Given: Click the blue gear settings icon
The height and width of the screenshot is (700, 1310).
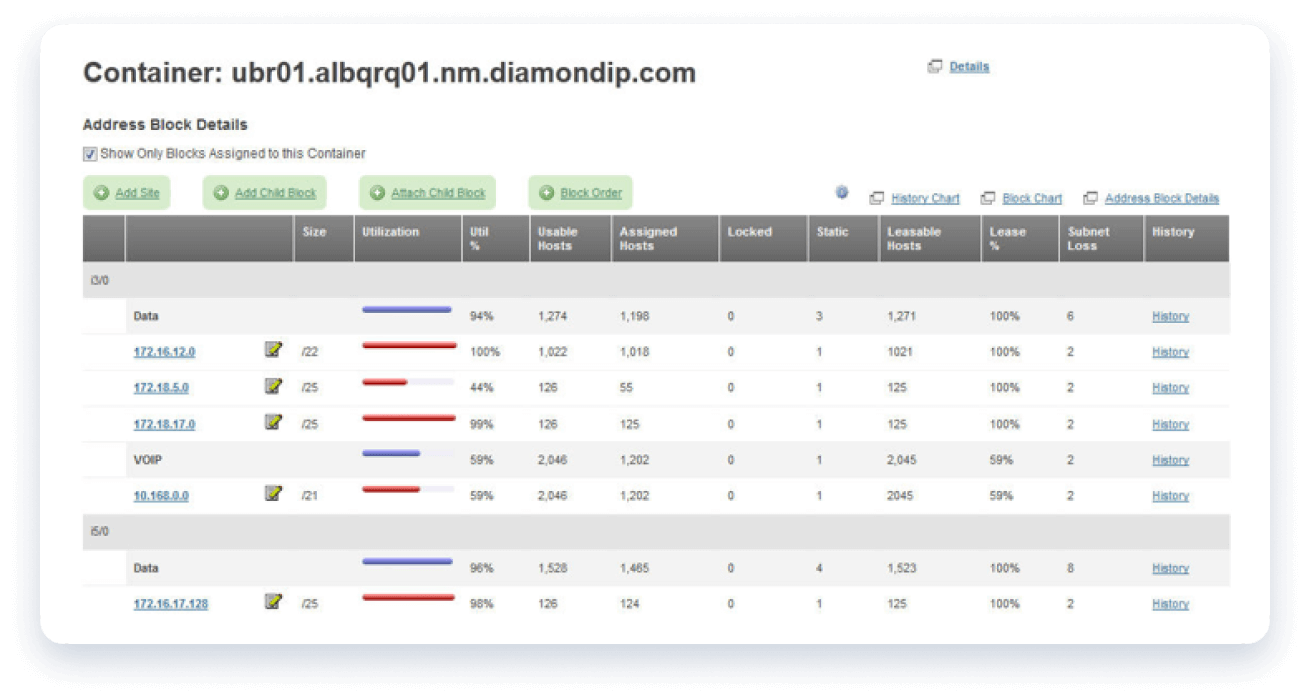Looking at the screenshot, I should 842,192.
